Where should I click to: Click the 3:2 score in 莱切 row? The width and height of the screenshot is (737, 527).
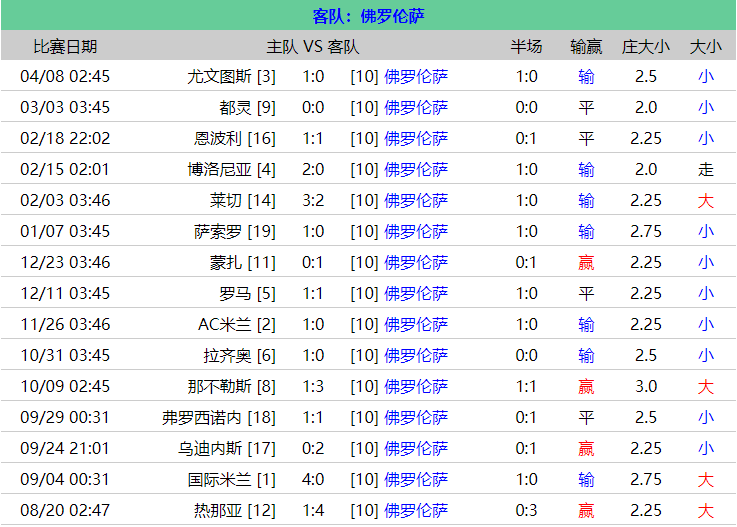(313, 200)
